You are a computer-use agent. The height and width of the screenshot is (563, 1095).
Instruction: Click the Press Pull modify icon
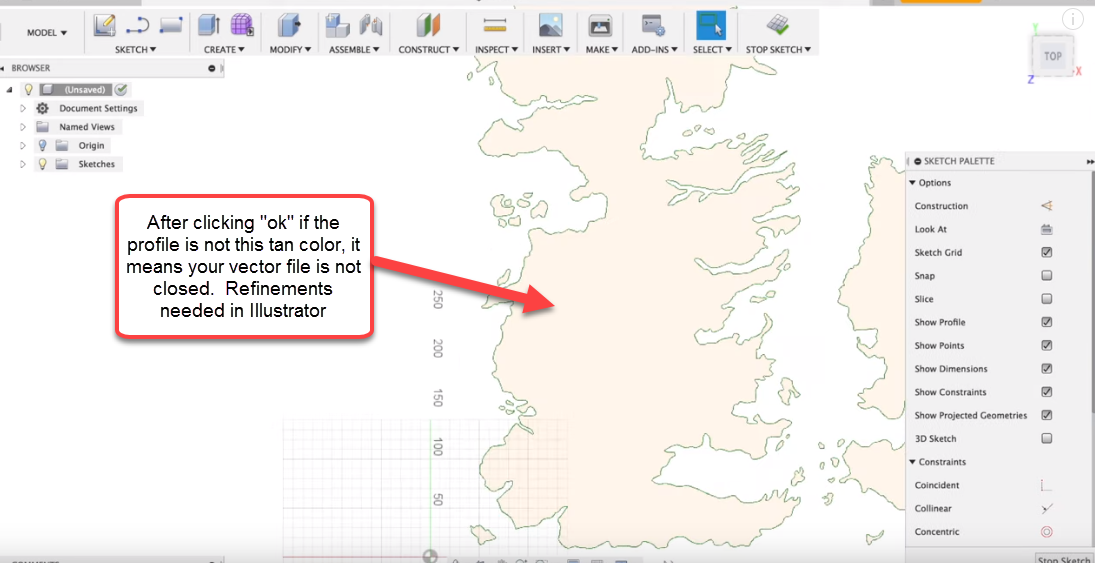point(288,26)
